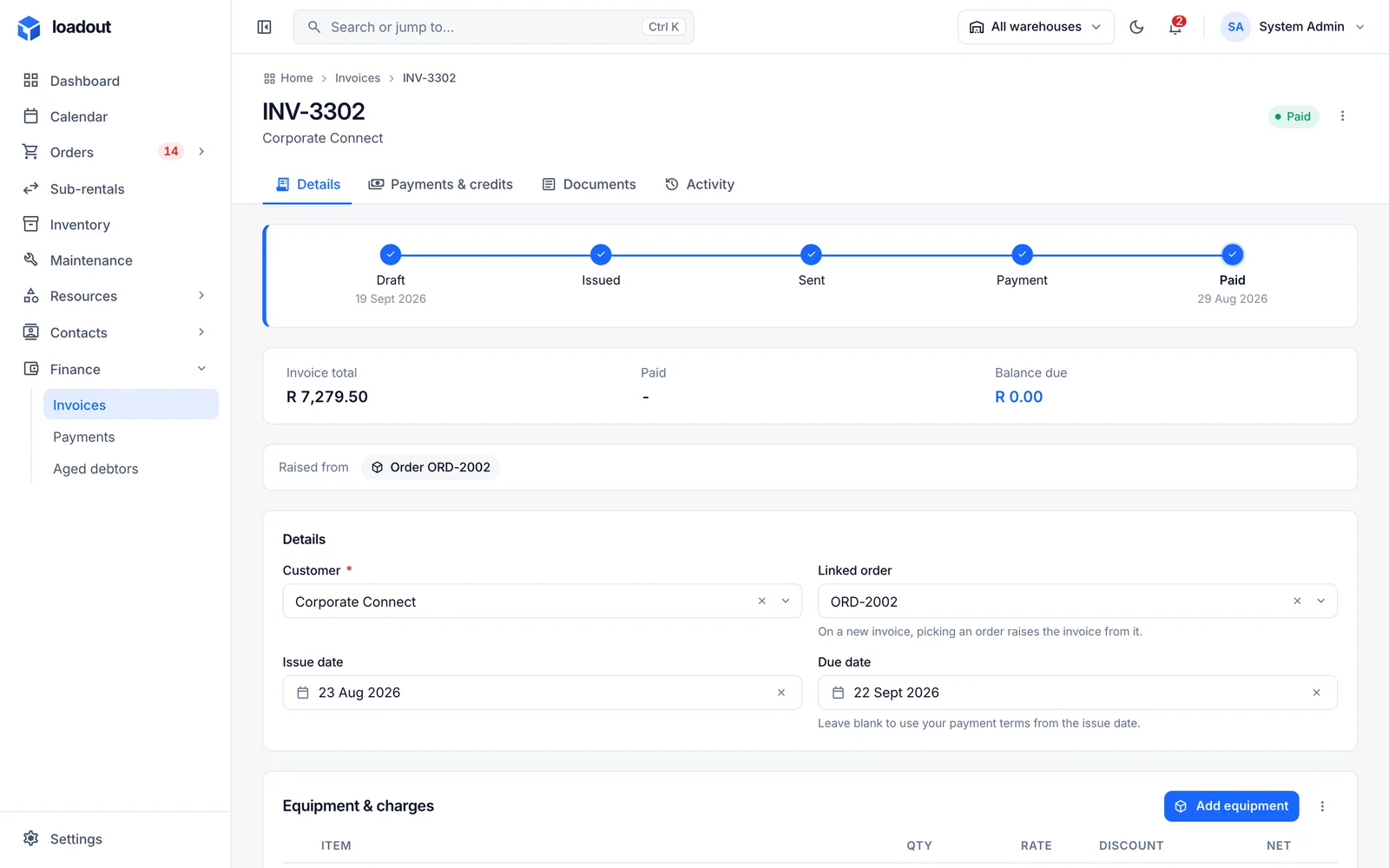Click the search magnifier icon

tap(314, 27)
